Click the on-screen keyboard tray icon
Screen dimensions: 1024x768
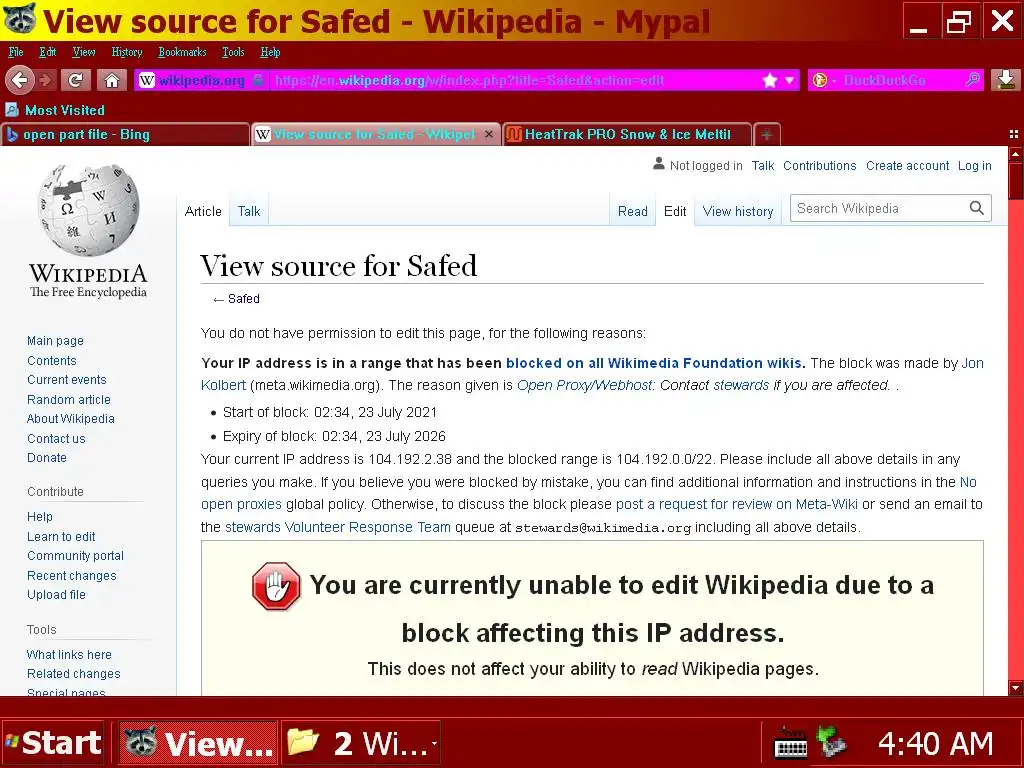[x=790, y=743]
